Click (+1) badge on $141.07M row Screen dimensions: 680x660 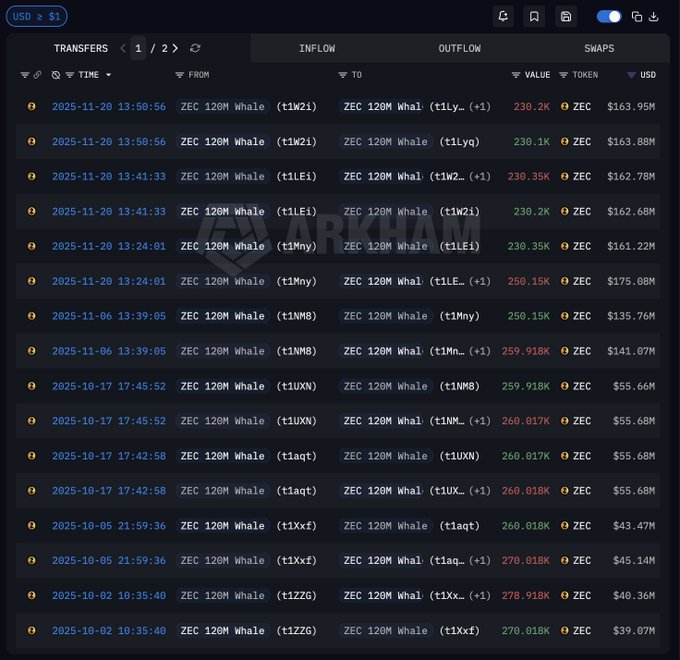pyautogui.click(x=480, y=351)
